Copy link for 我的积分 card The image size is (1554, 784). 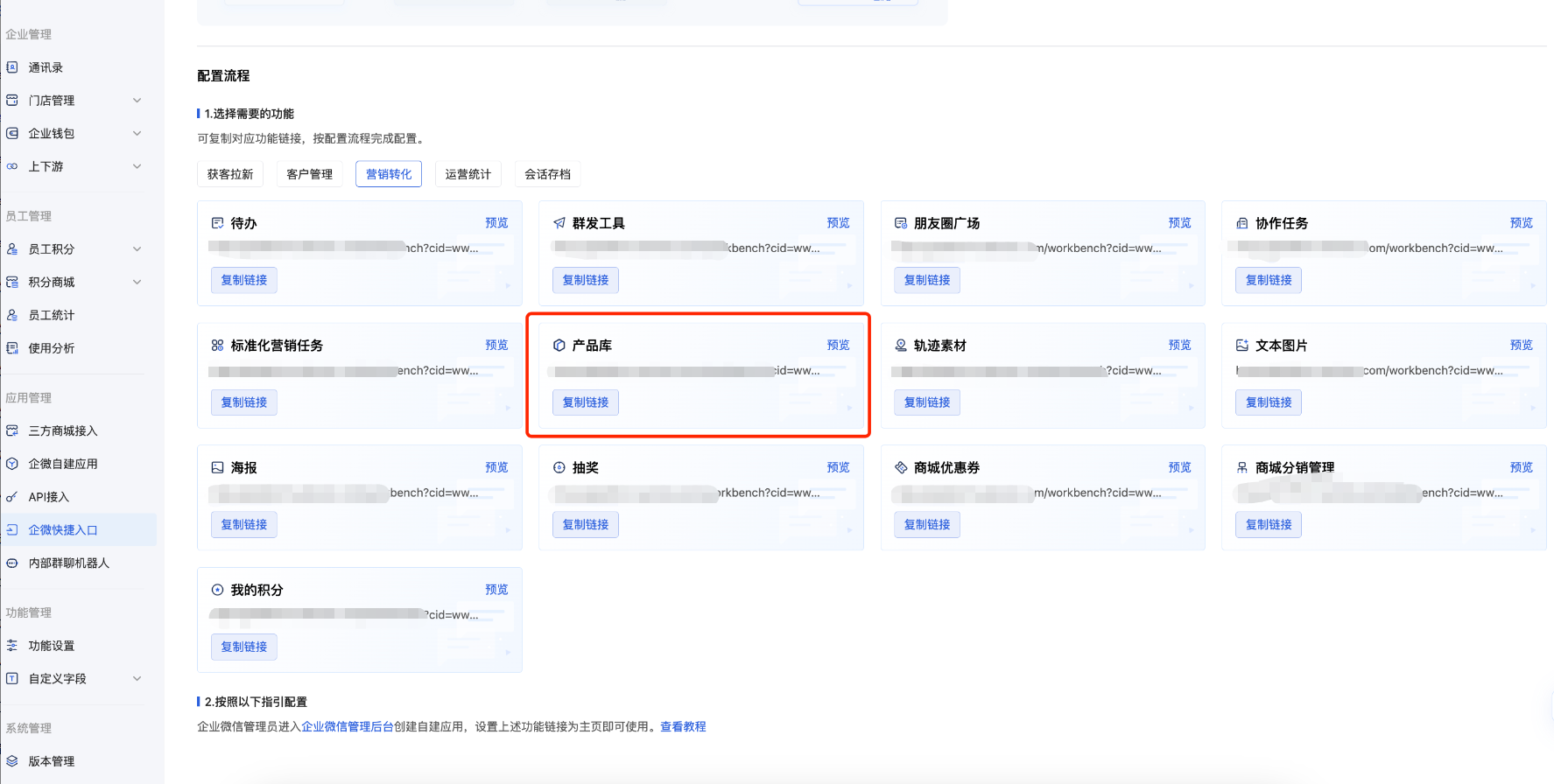244,647
